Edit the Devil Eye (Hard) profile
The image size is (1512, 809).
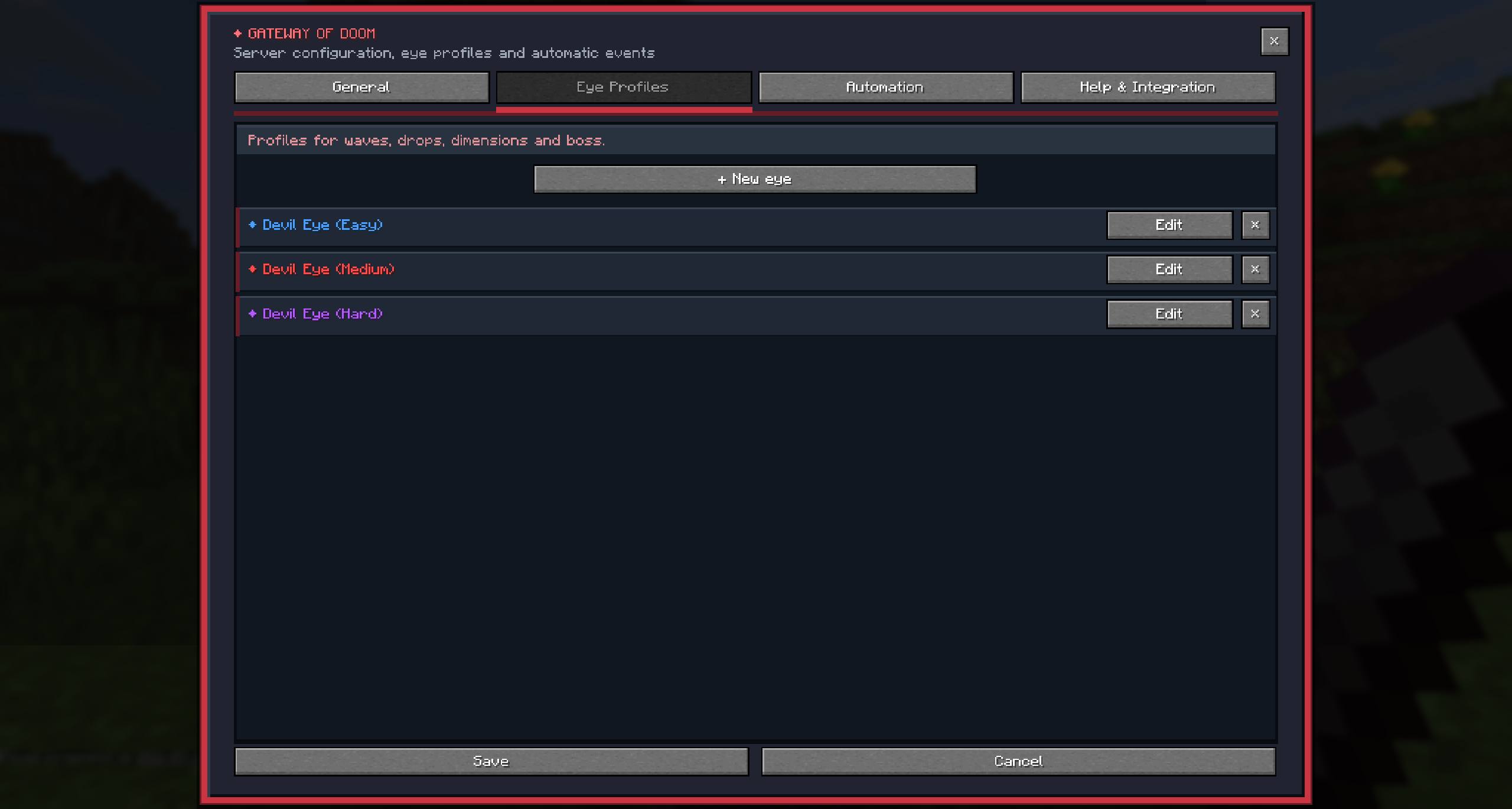[x=1169, y=314]
